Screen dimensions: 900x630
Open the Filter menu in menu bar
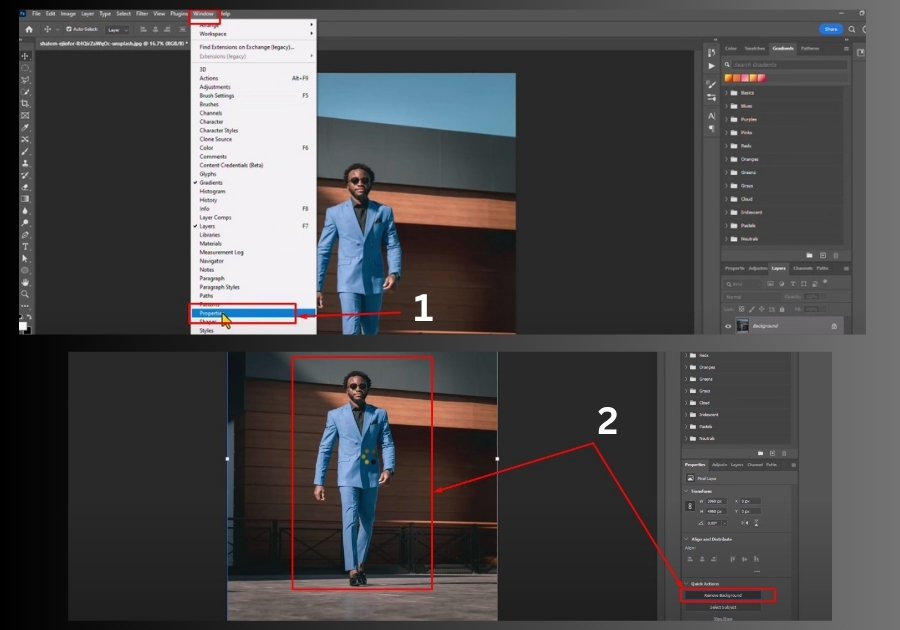click(142, 14)
